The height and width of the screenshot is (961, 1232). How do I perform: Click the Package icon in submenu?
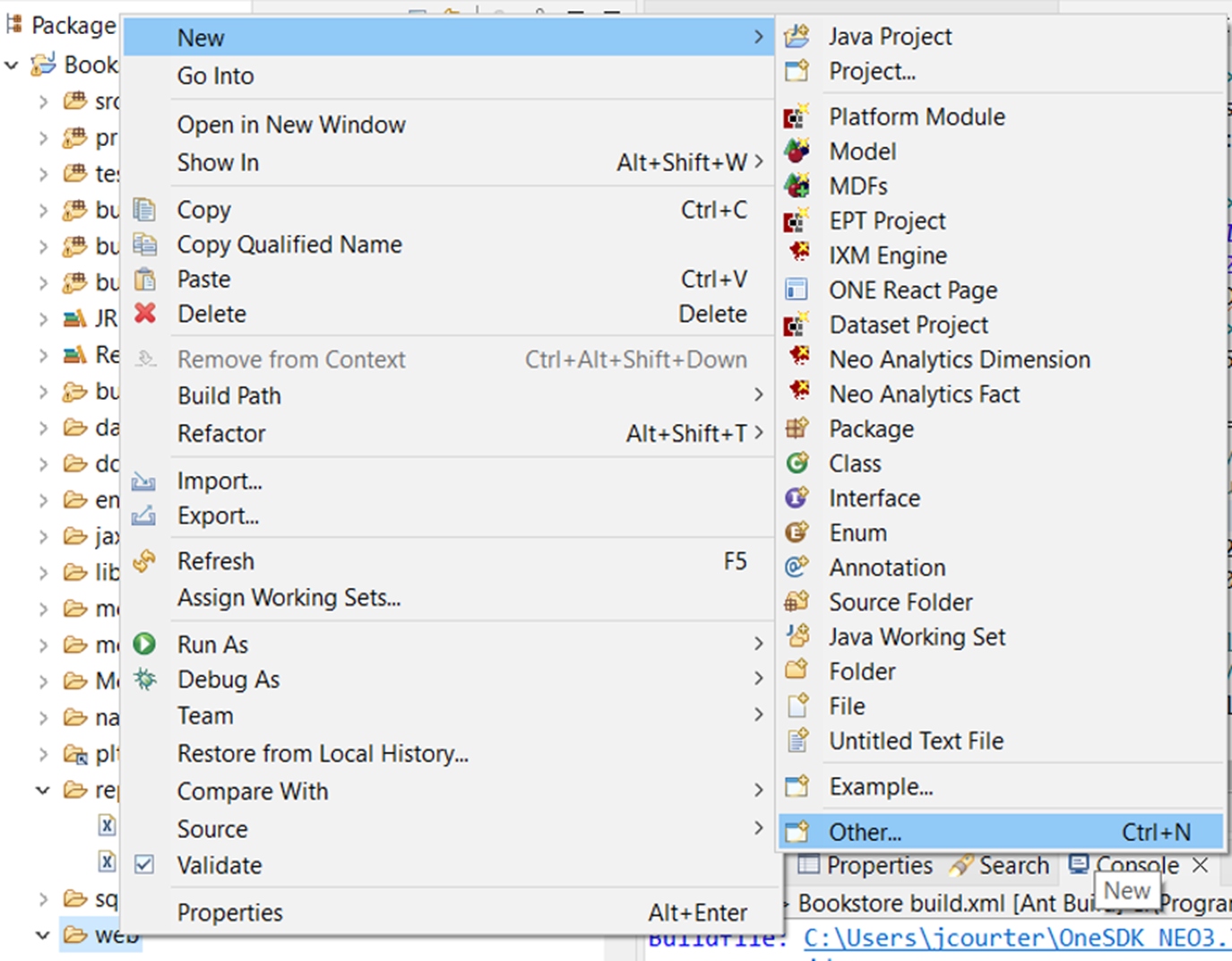pos(797,429)
